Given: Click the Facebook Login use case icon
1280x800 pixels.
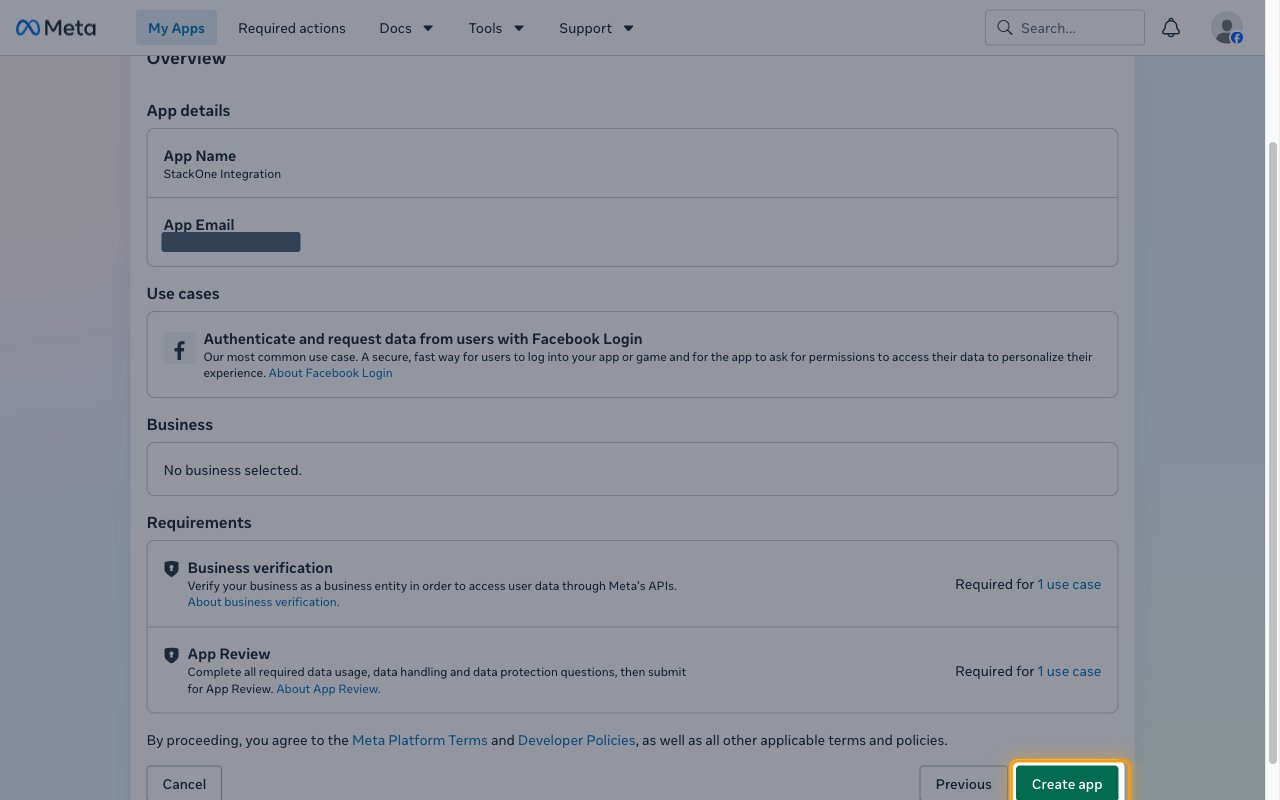Looking at the screenshot, I should (x=179, y=350).
